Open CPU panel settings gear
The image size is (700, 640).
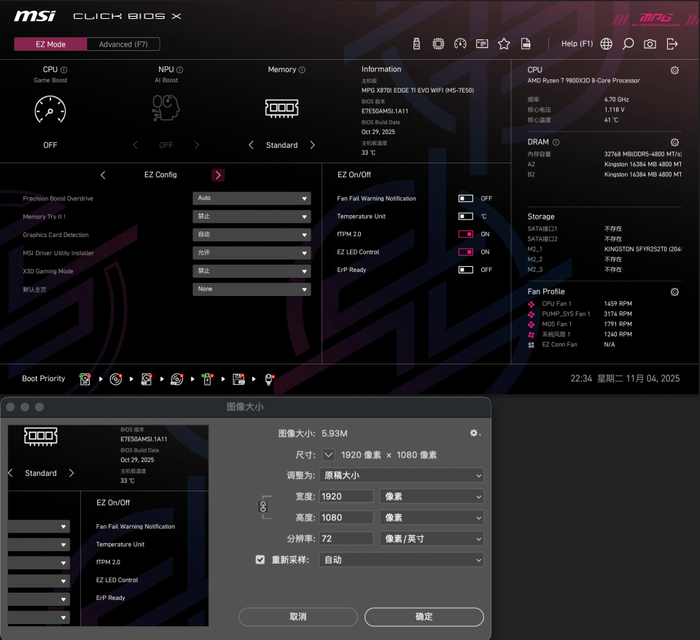(x=675, y=71)
